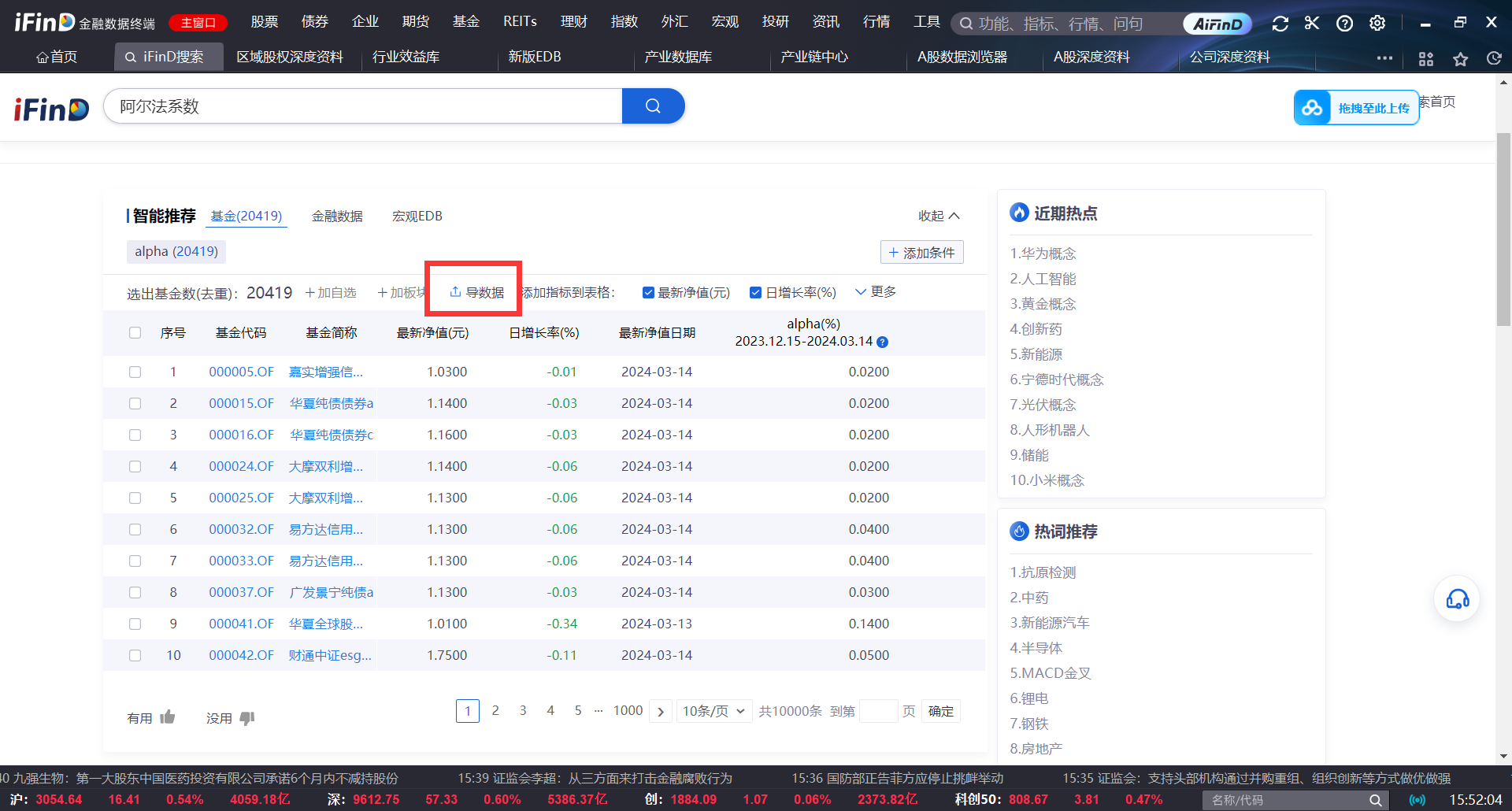
Task: Select the 金融数据 results tab
Action: (x=337, y=217)
